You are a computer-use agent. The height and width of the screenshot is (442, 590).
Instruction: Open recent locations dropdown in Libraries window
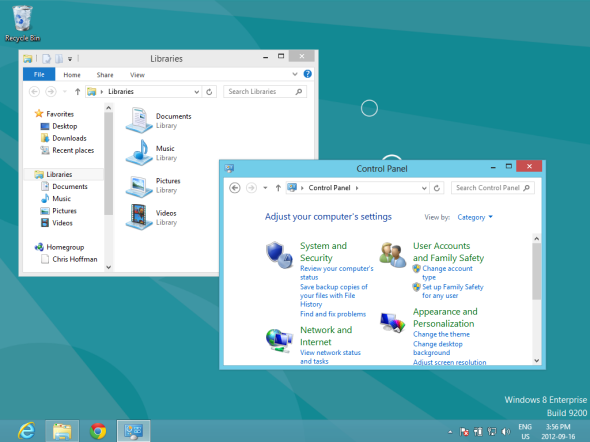(65, 91)
